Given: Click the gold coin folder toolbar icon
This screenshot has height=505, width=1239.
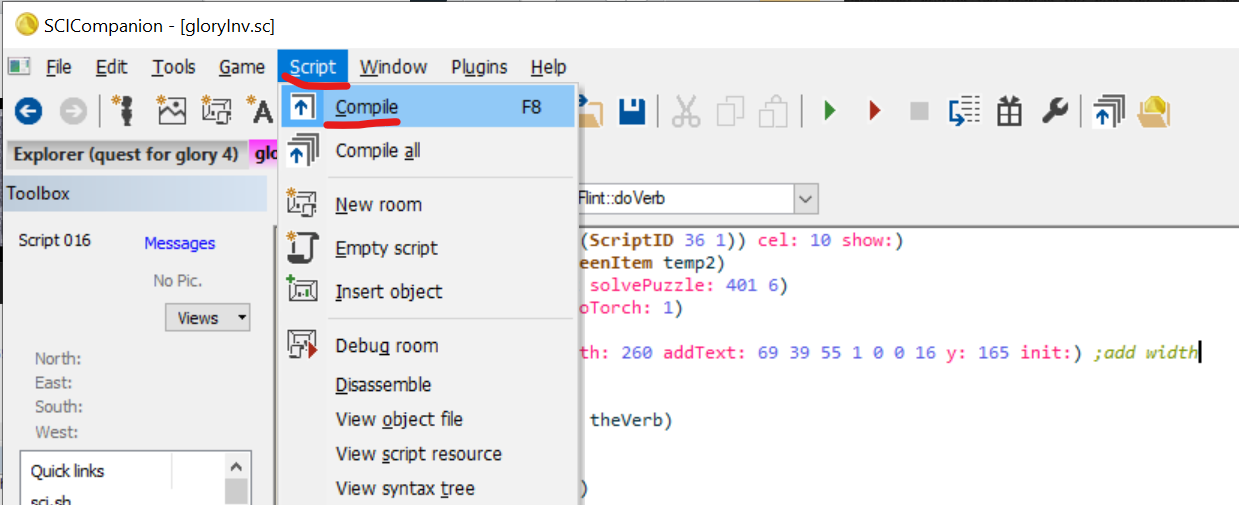Looking at the screenshot, I should (1154, 111).
